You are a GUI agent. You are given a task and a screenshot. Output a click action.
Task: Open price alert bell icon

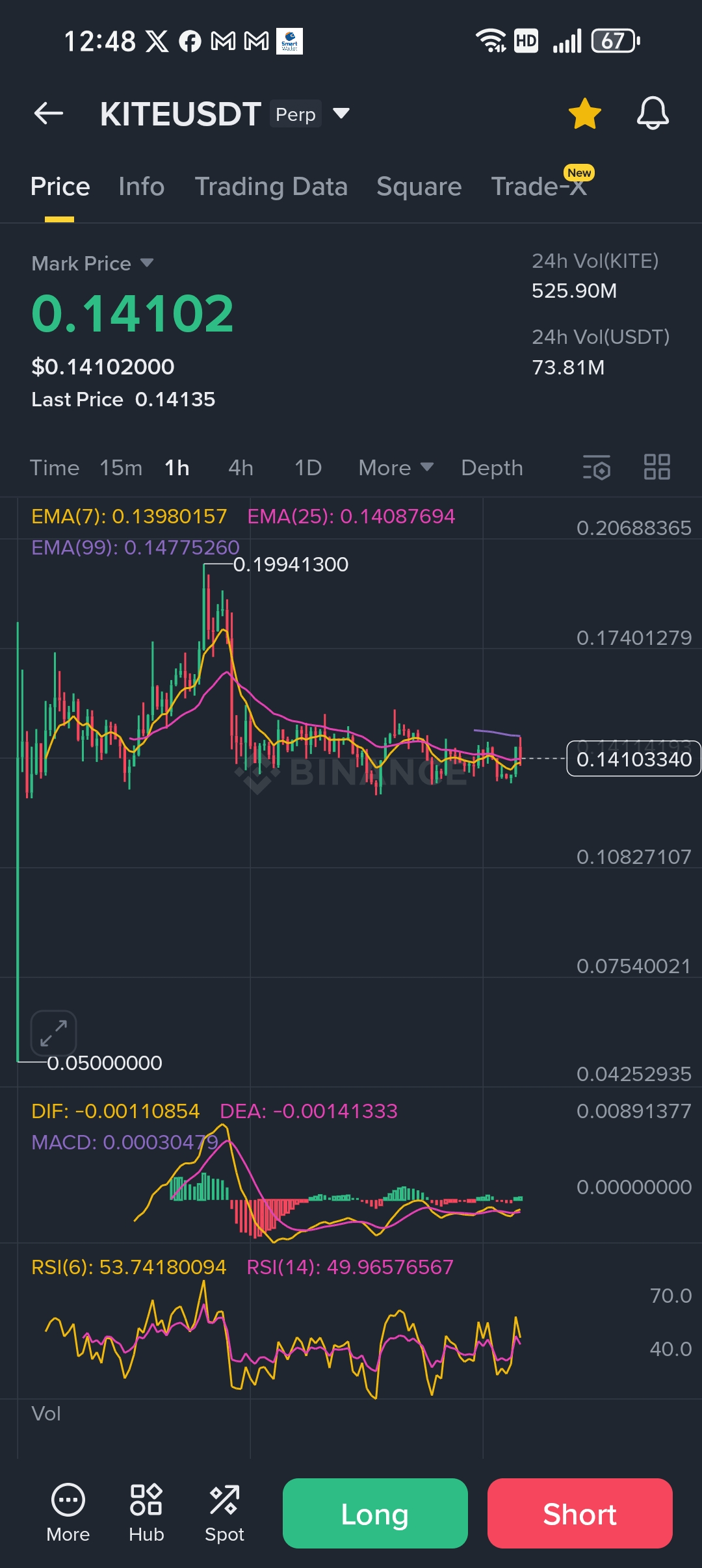(653, 114)
